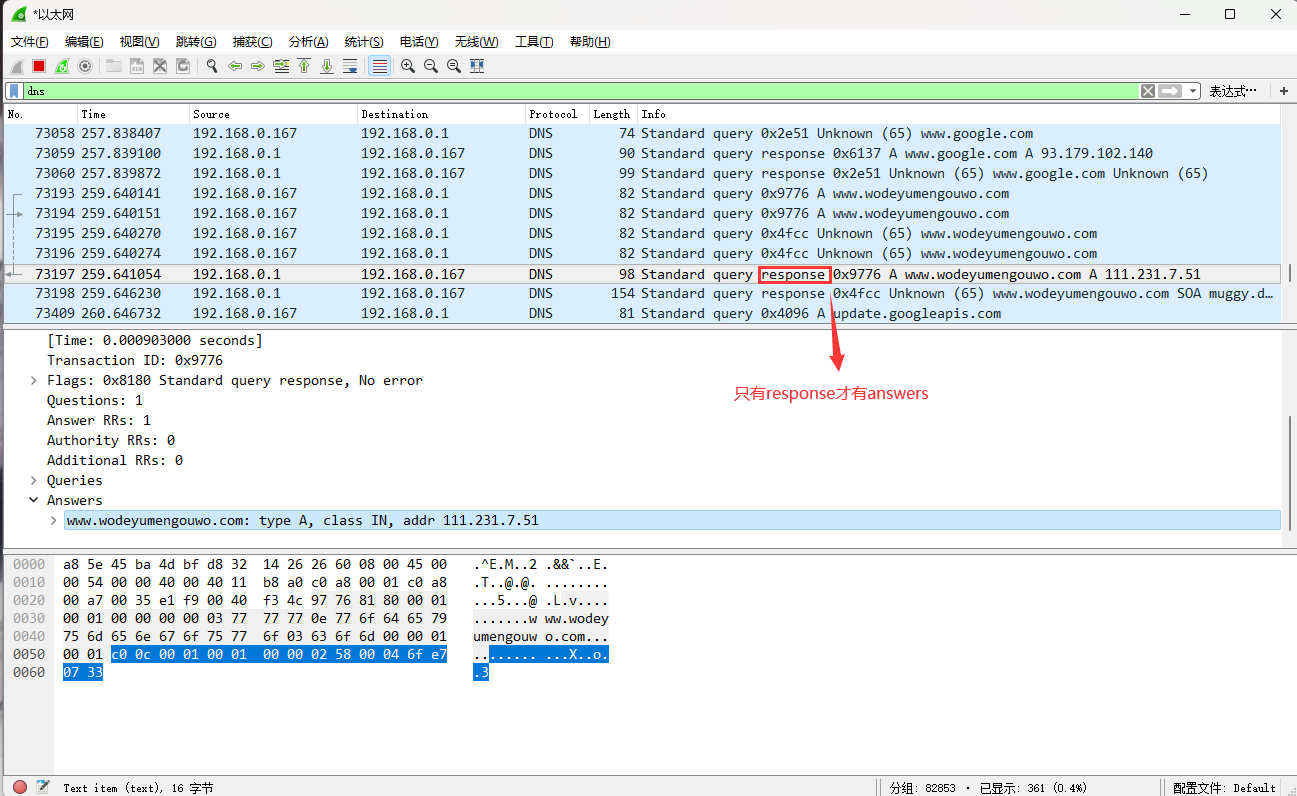
Task: Select the Answer RRs: 1 line
Action: pyautogui.click(x=99, y=420)
